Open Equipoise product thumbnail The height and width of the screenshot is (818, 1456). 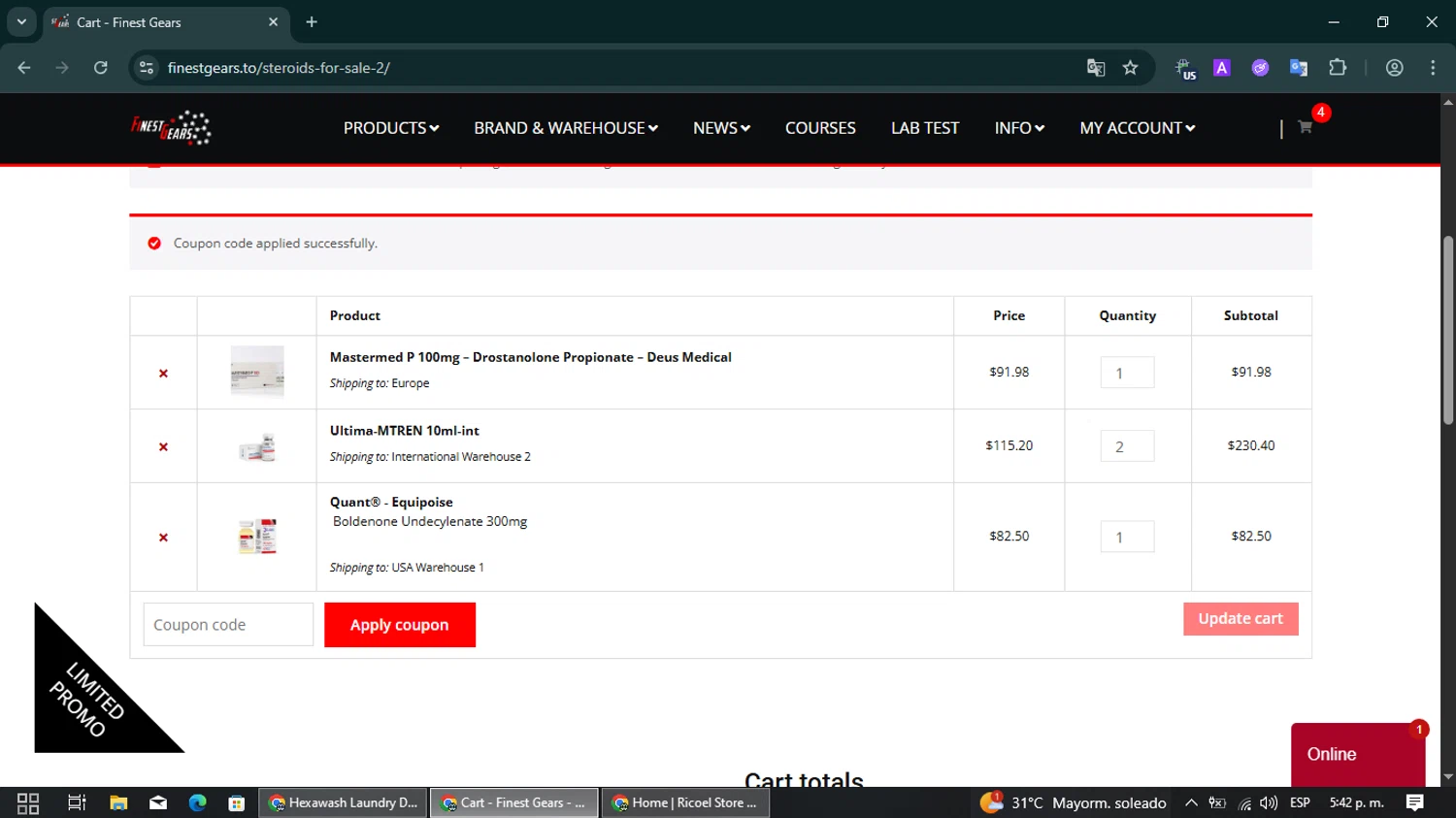pos(257,537)
